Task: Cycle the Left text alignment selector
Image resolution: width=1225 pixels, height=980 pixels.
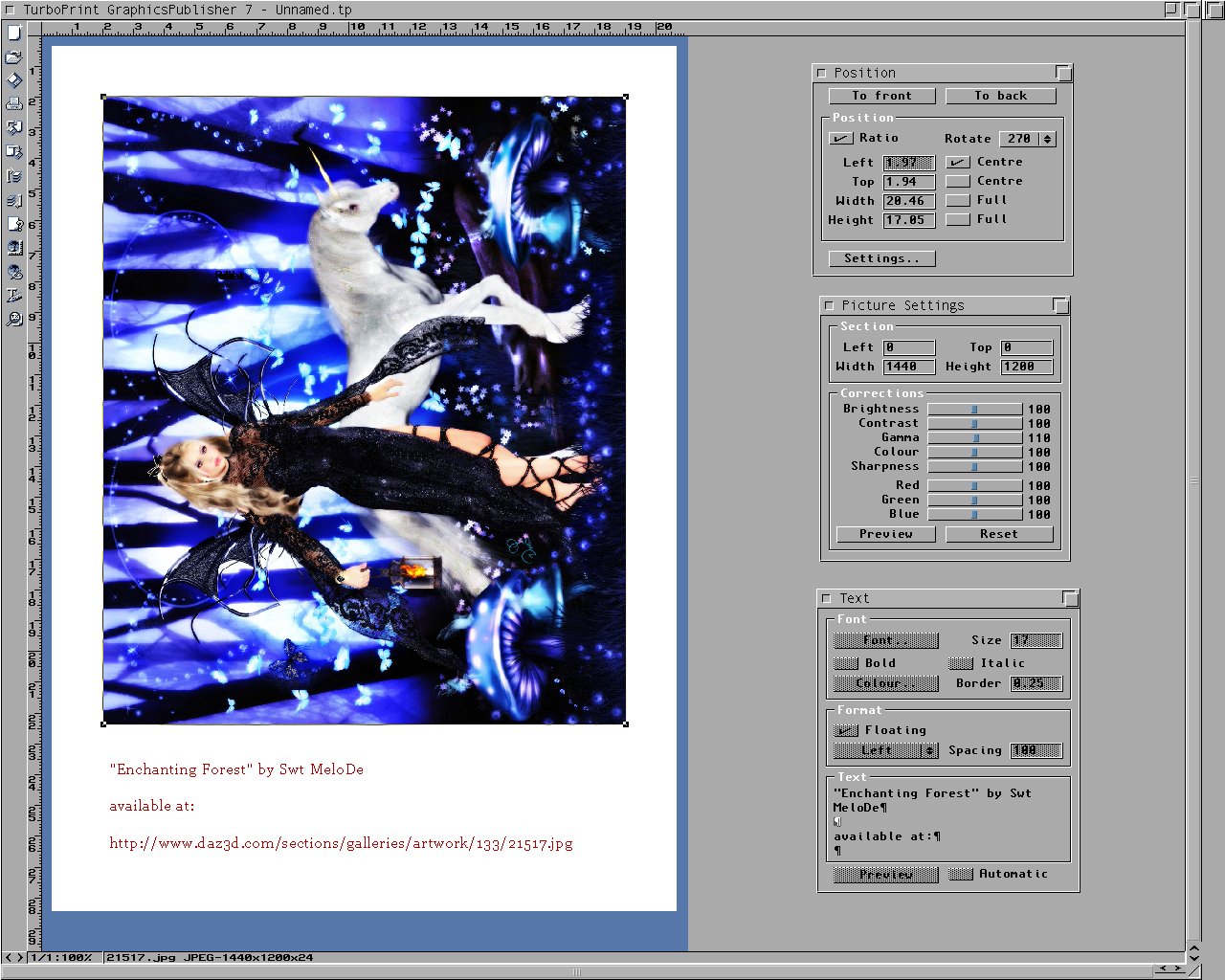Action: coord(885,750)
